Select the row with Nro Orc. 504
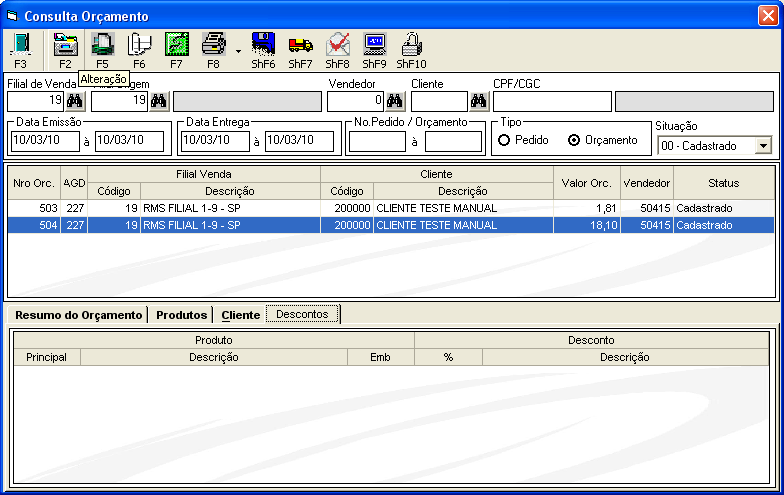Image resolution: width=784 pixels, height=495 pixels. click(x=391, y=225)
